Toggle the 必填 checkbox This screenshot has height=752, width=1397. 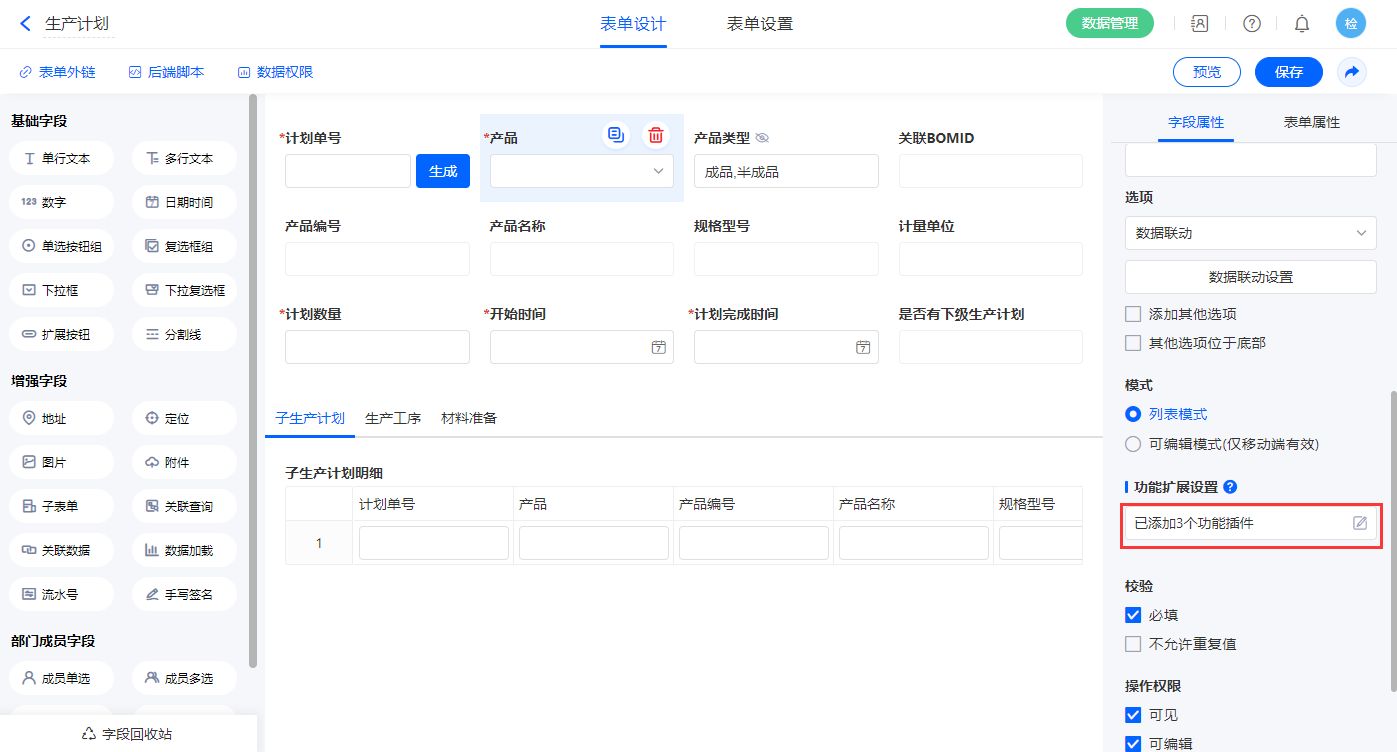[1133, 615]
